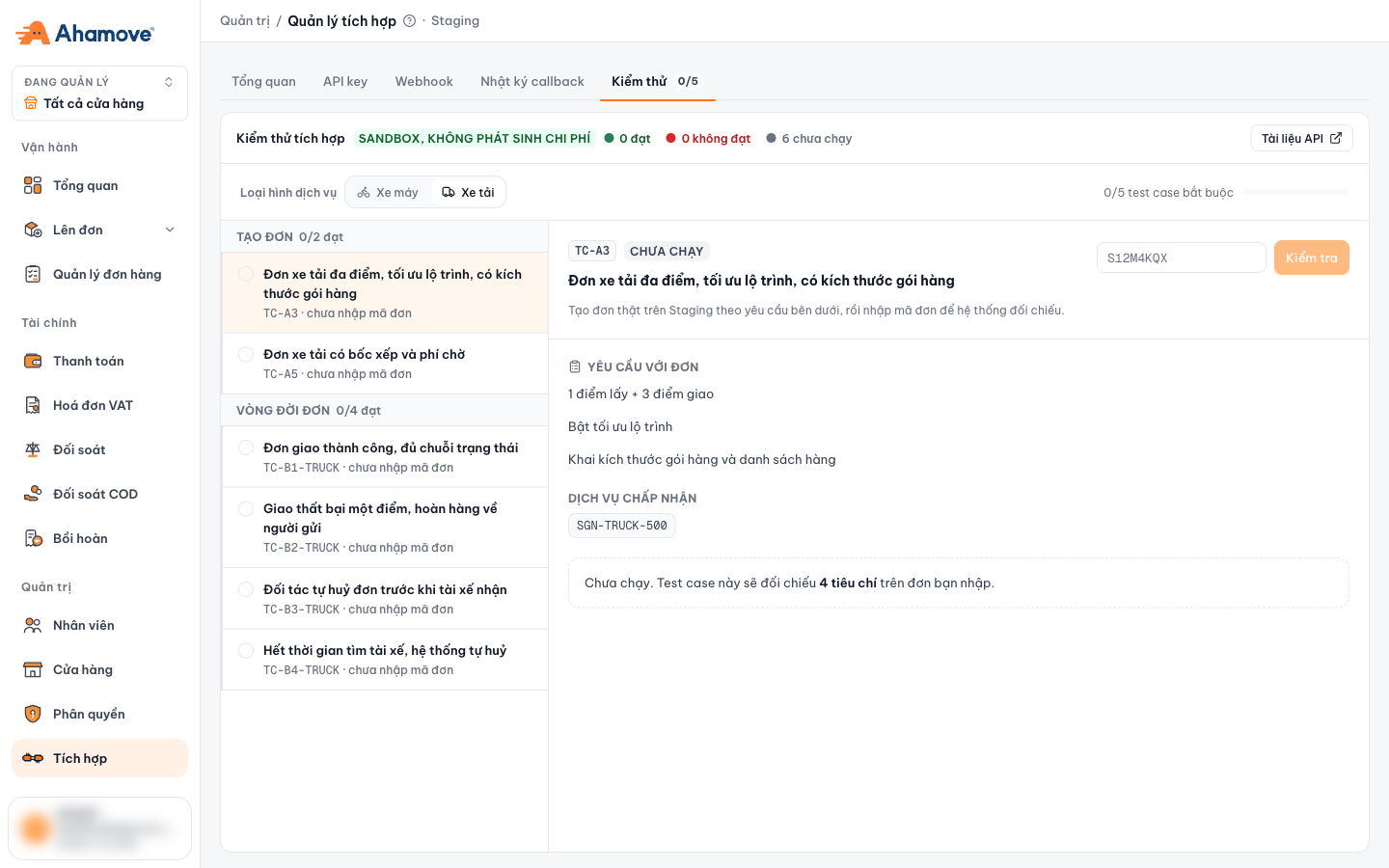
Task: Click the "0 không đạt" status counter
Action: 708,139
